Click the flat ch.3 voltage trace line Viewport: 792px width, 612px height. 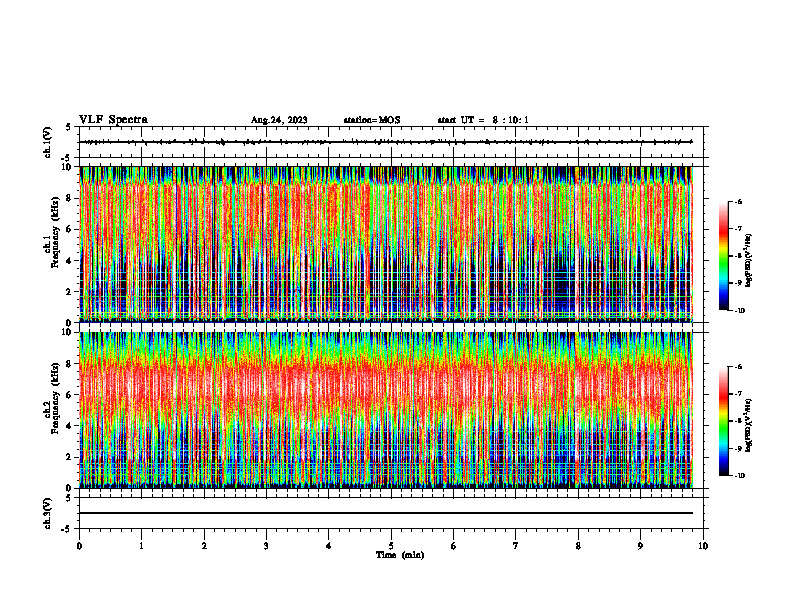coord(386,513)
